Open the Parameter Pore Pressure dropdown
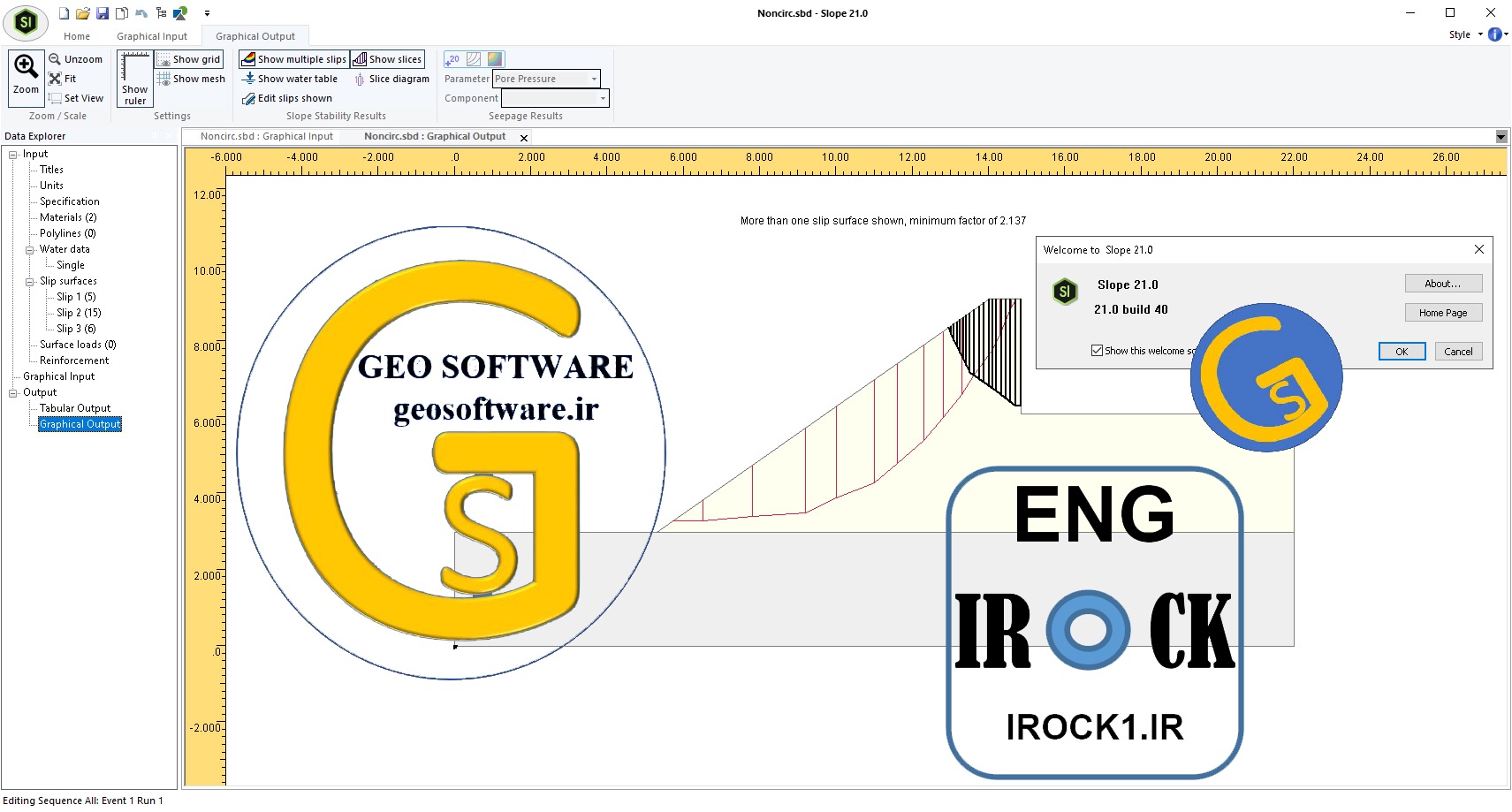The height and width of the screenshot is (812, 1512). click(x=546, y=79)
